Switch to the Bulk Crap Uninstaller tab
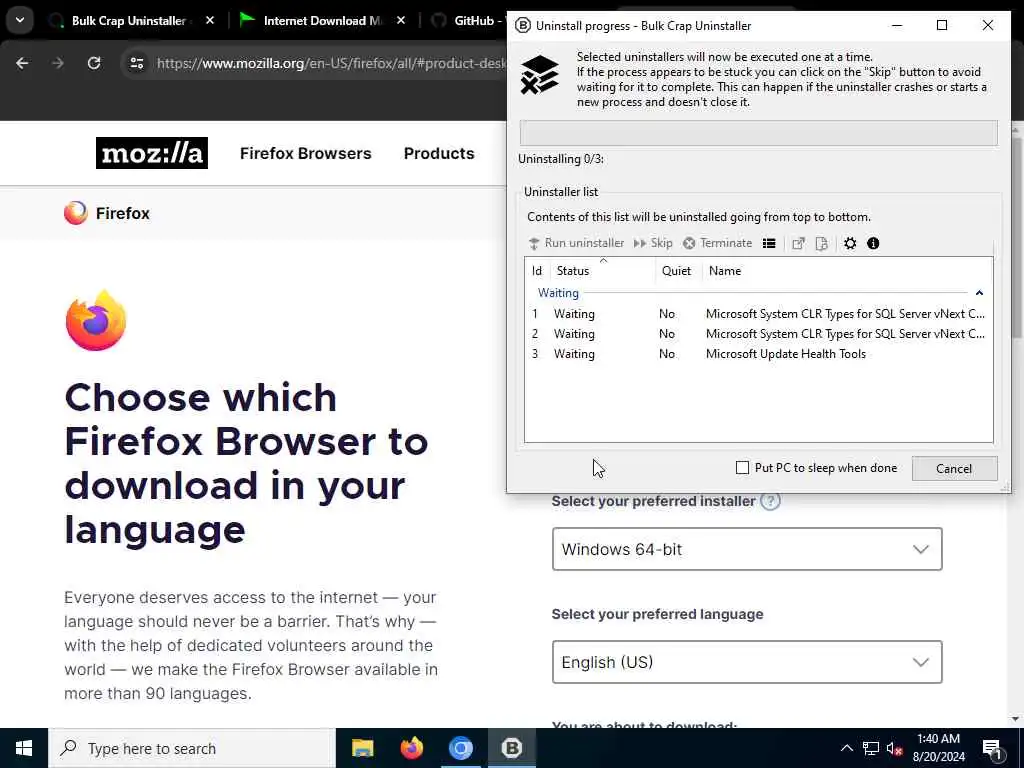Viewport: 1024px width, 768px height. (x=127, y=21)
